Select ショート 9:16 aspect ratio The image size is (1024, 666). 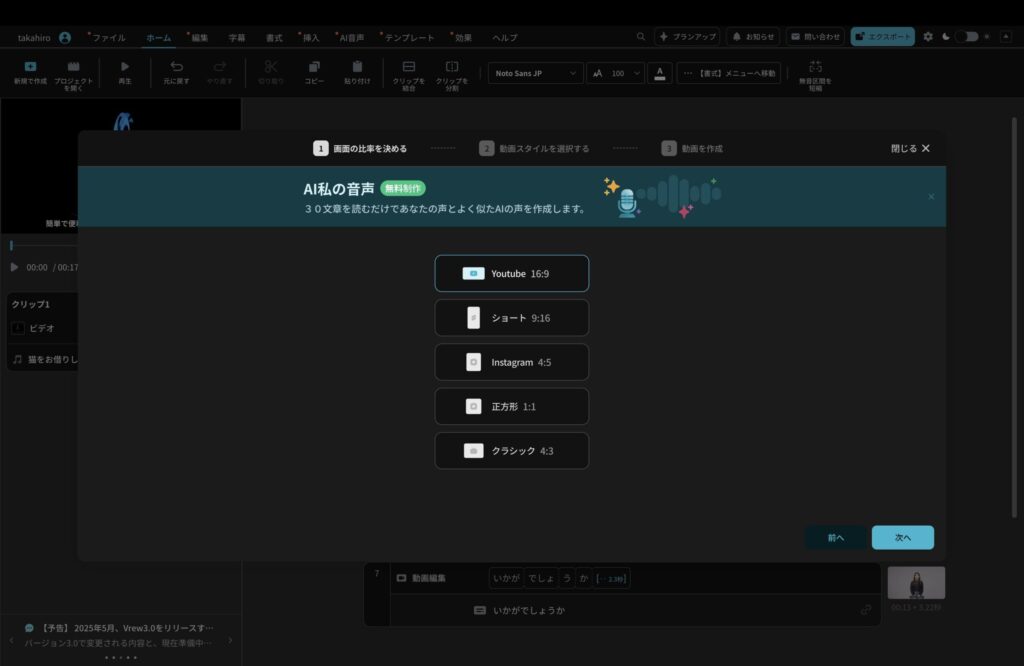click(511, 318)
